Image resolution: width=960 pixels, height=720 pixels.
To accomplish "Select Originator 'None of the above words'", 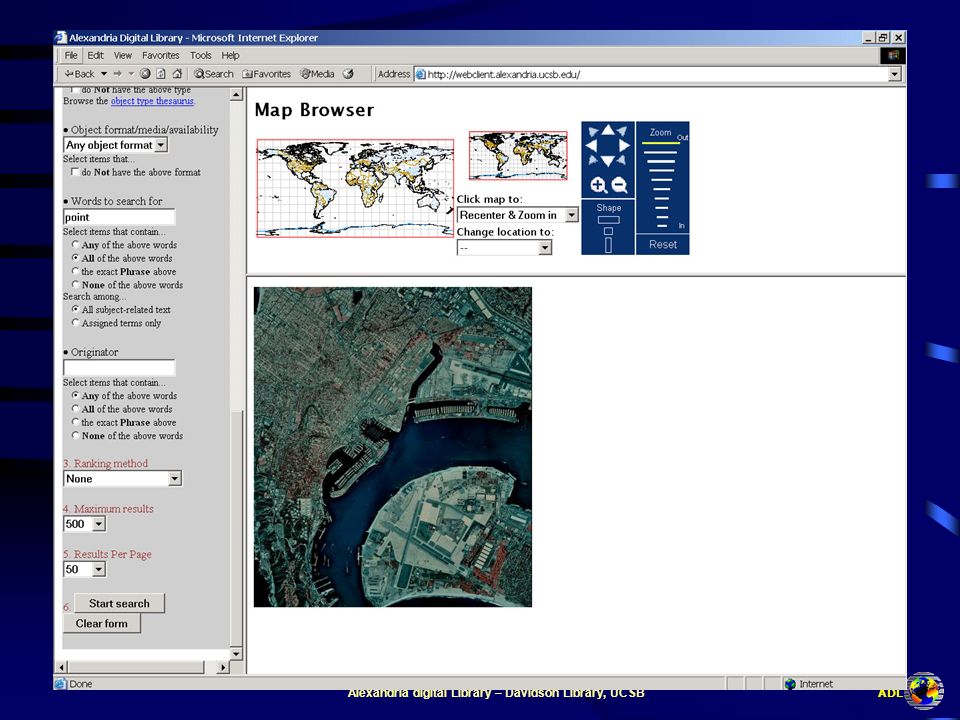I will coord(75,435).
